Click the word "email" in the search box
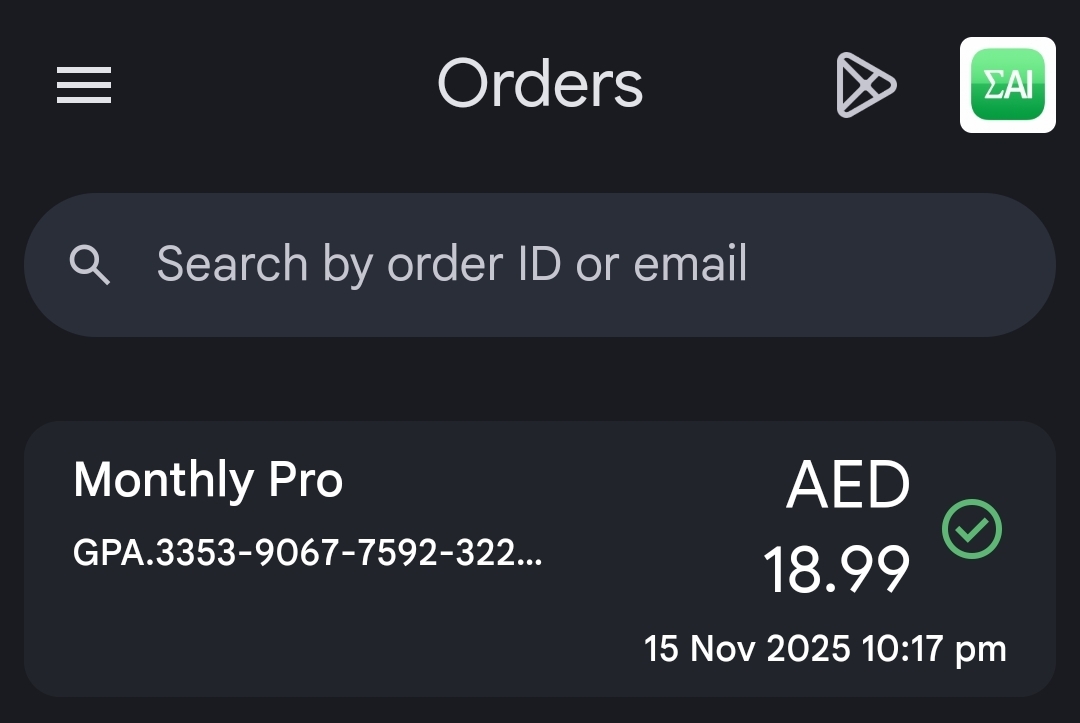1080x723 pixels. pos(691,265)
